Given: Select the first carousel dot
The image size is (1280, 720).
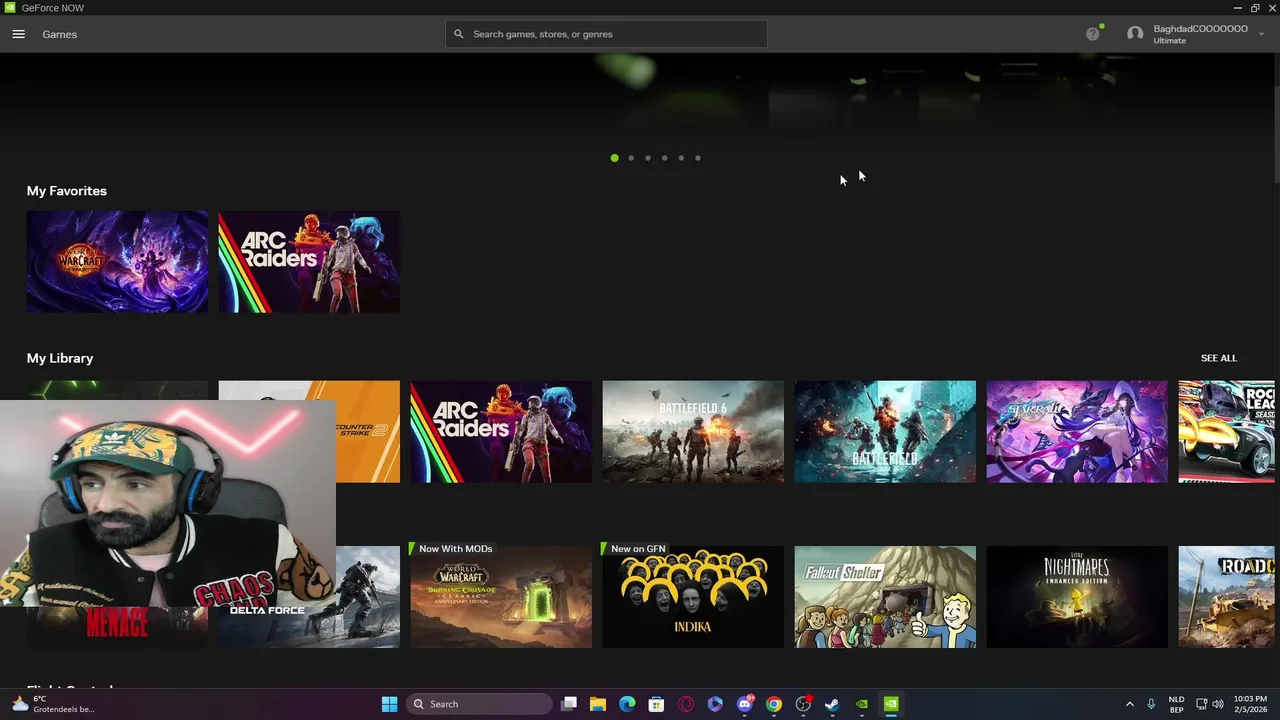Looking at the screenshot, I should tap(614, 158).
